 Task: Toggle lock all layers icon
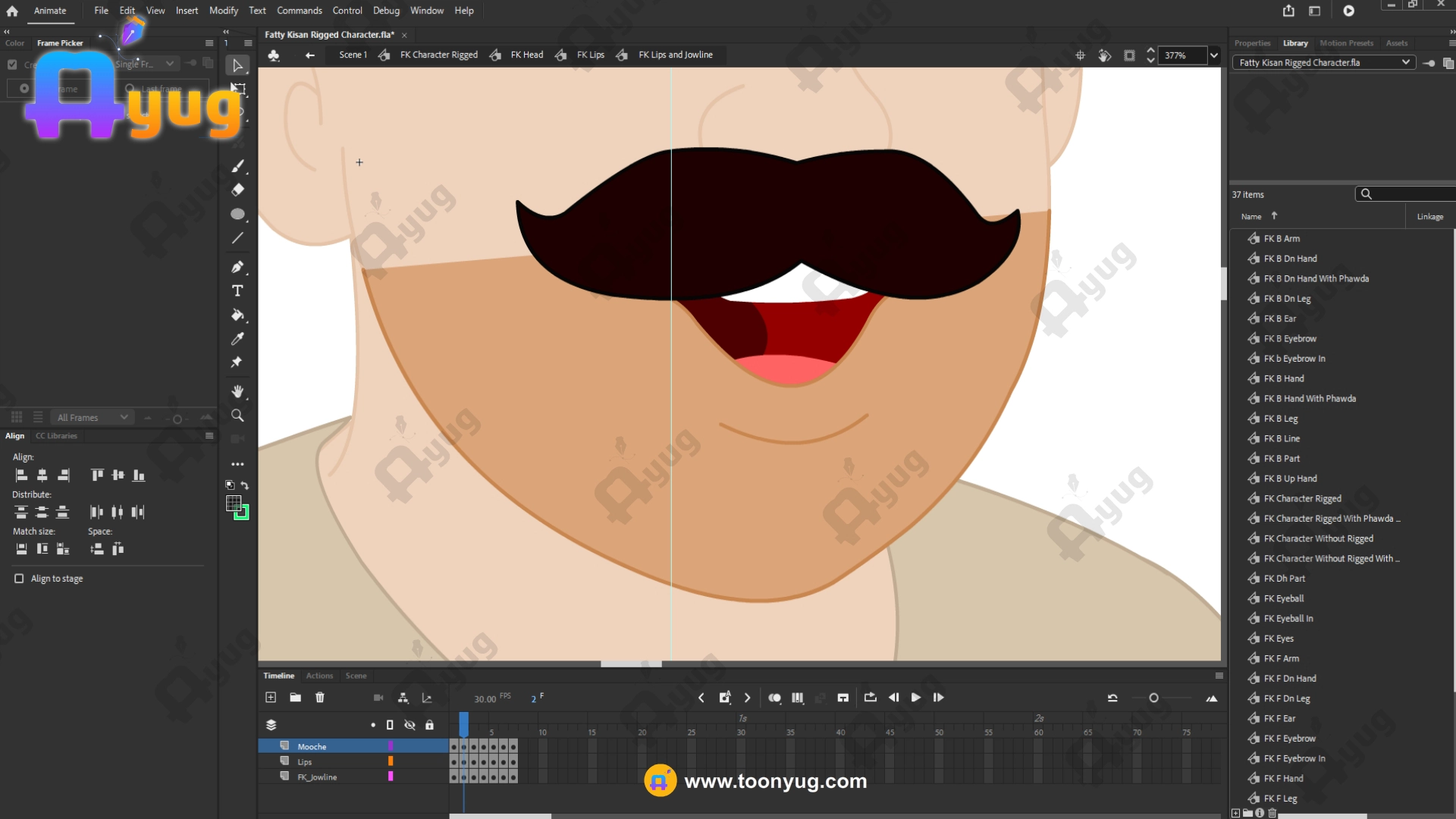[429, 725]
